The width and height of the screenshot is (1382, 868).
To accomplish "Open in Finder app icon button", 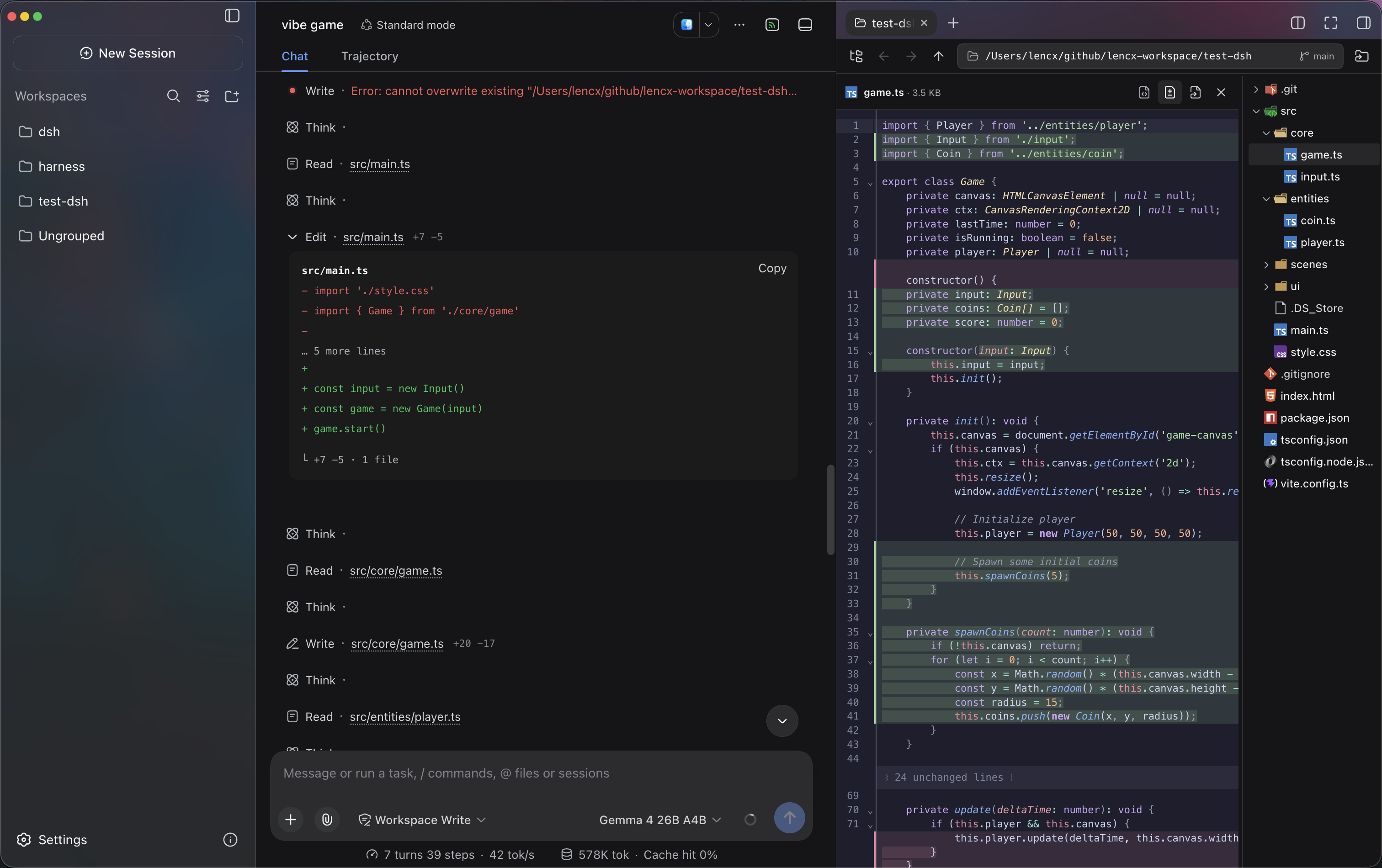I will (687, 25).
